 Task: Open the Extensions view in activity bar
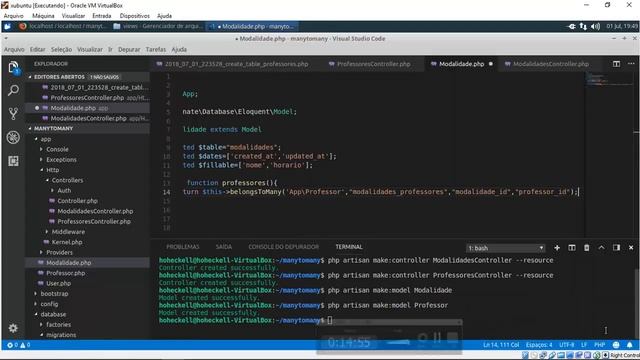(13, 161)
